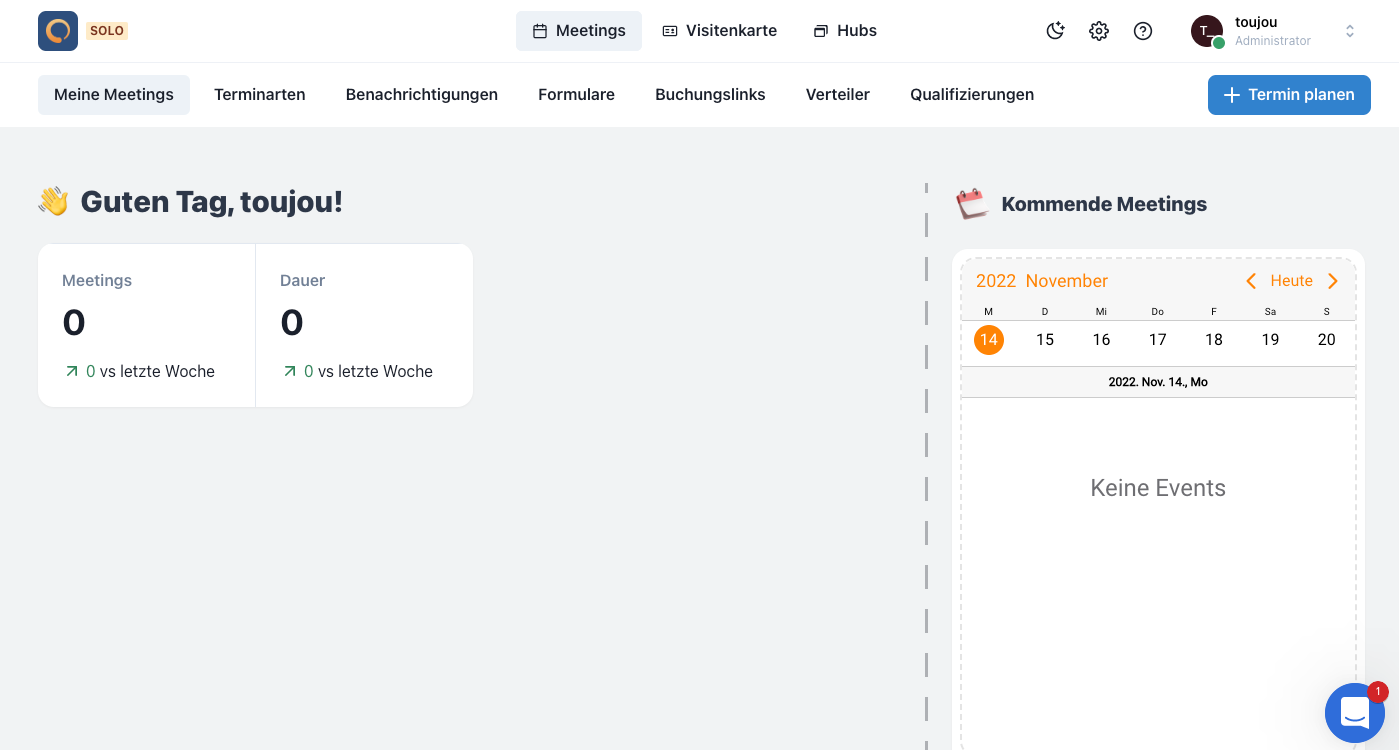Go to next week in calendar
Screen dimensions: 1399x750
[x=1333, y=281]
